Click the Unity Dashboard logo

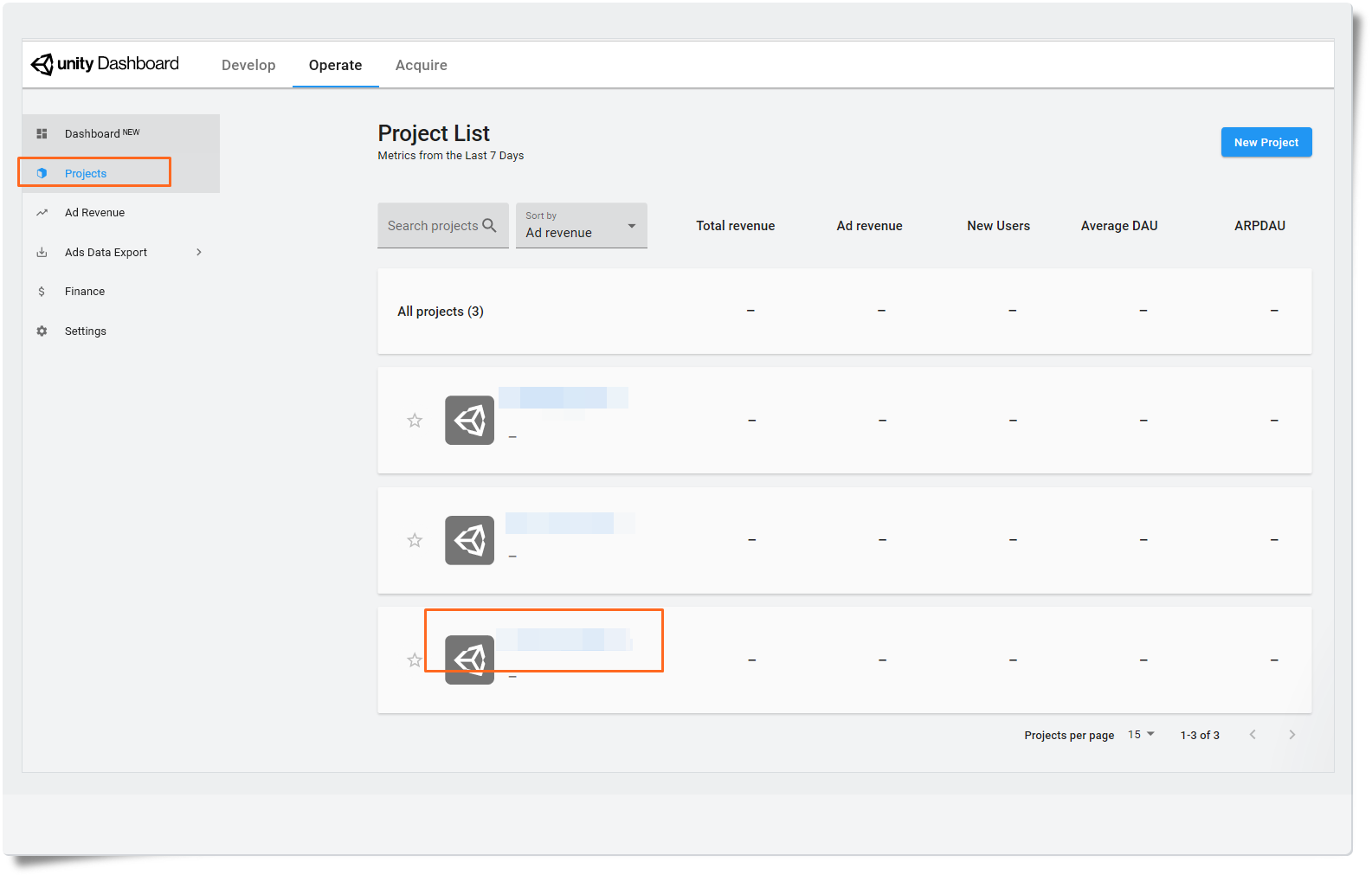105,64
